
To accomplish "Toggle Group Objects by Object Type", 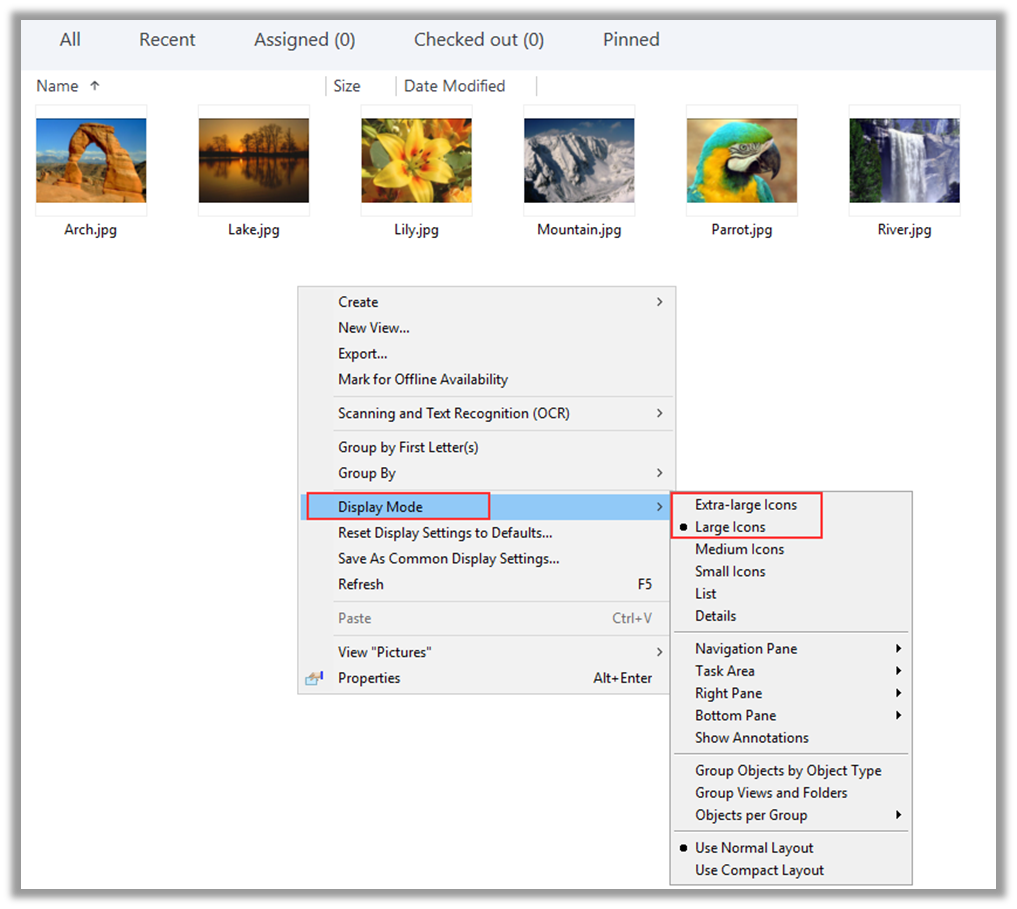I will [788, 771].
